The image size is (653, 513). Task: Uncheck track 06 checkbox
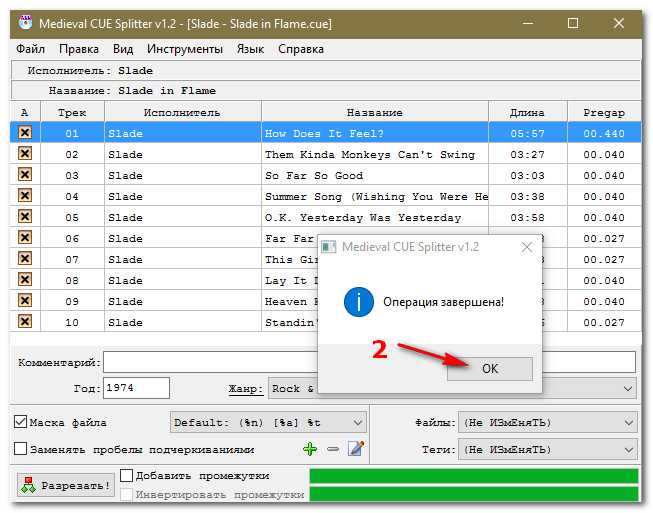pos(25,237)
